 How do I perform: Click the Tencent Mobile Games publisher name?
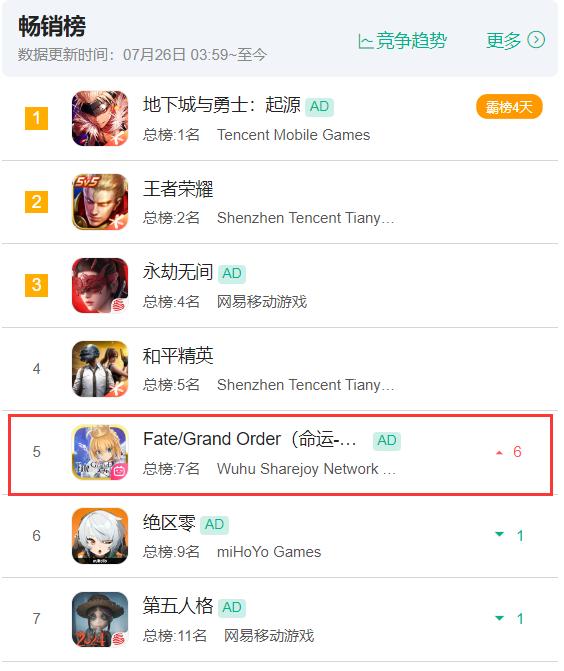(293, 135)
